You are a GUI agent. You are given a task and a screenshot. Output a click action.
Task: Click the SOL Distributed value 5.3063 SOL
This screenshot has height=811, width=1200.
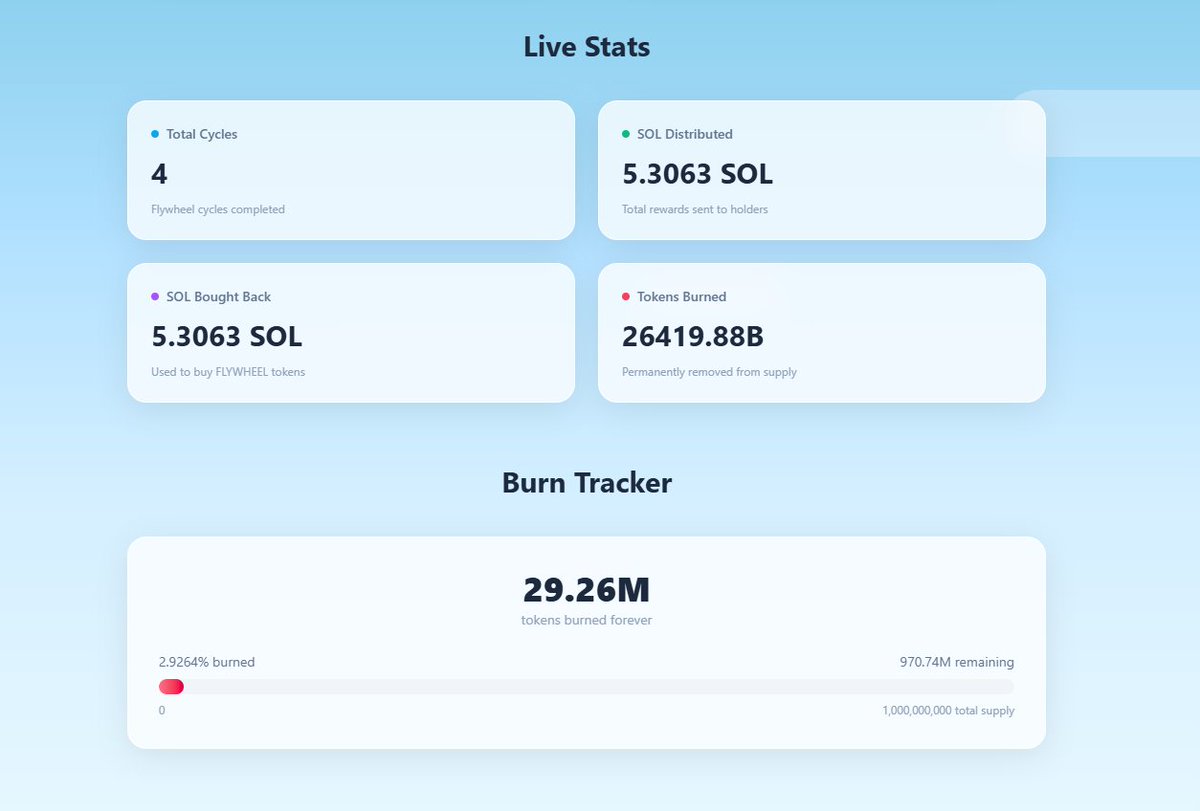[x=698, y=175]
